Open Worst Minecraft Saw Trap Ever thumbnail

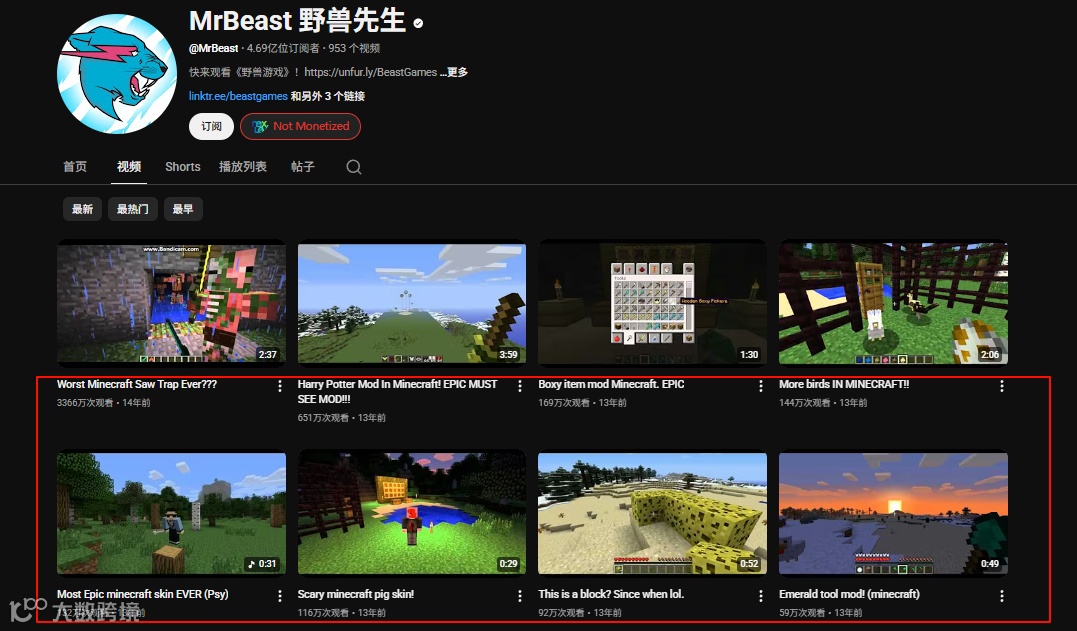point(171,303)
